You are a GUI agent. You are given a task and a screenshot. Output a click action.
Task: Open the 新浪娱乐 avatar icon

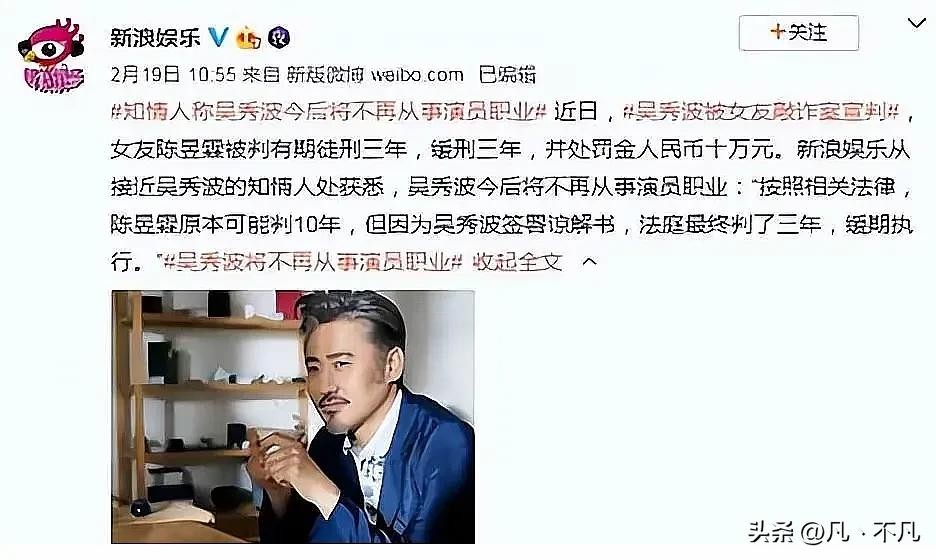51,56
